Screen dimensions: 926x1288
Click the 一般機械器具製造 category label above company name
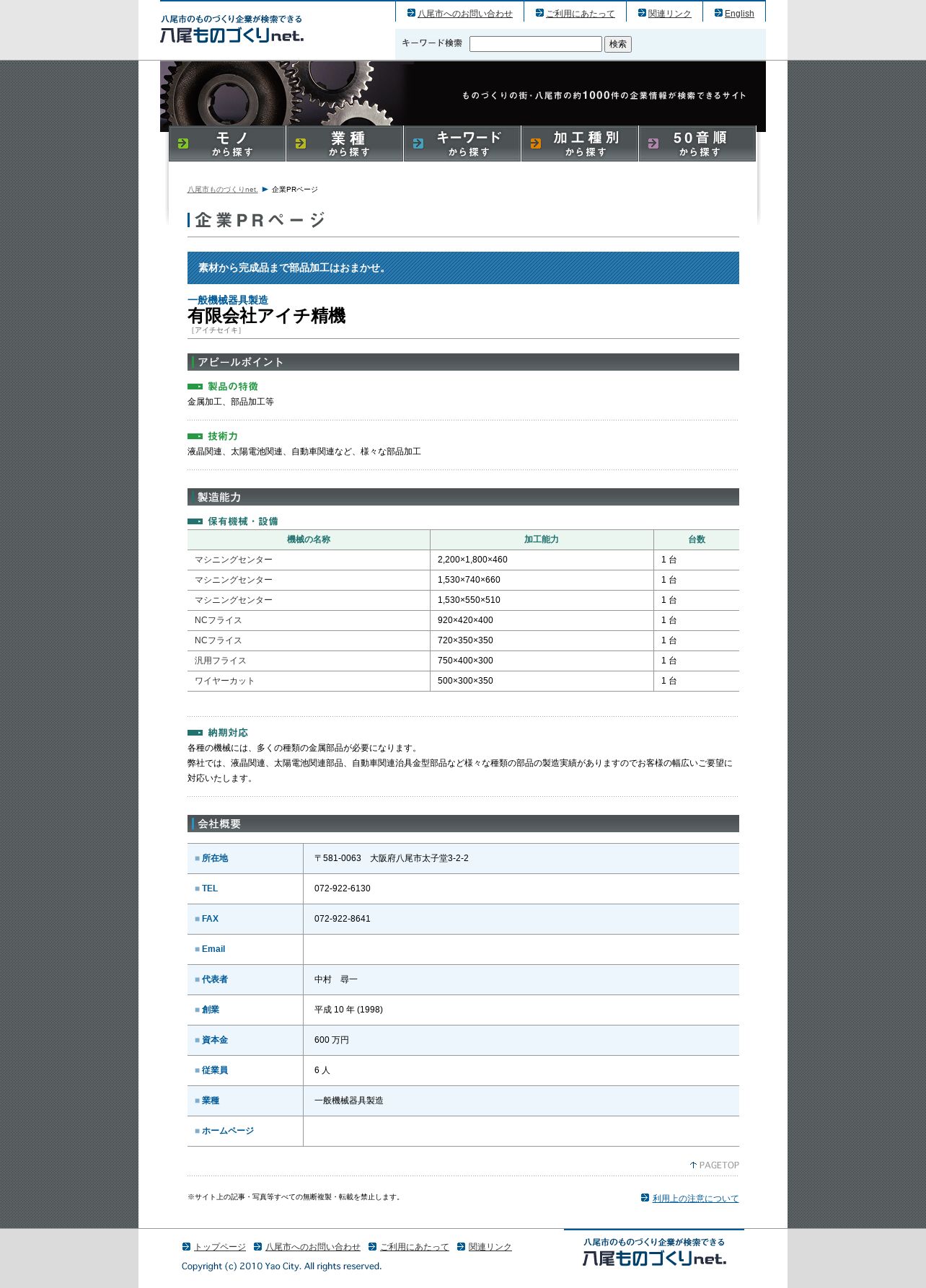click(228, 300)
